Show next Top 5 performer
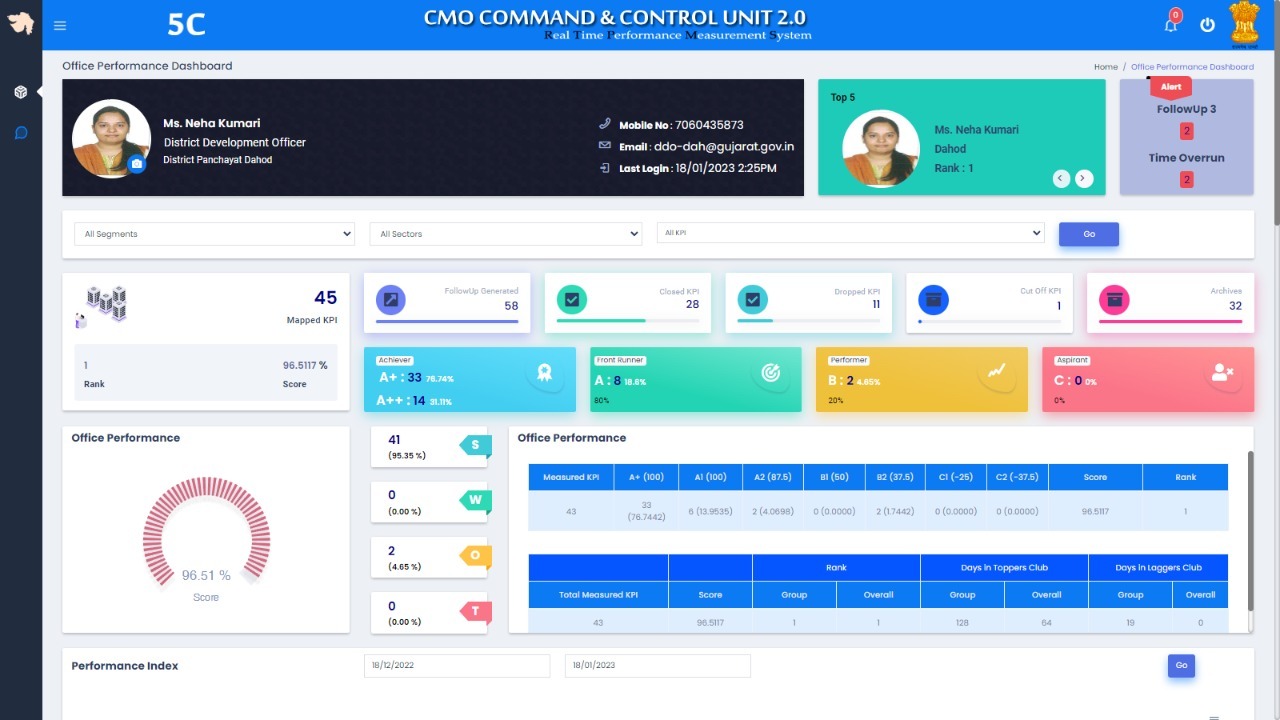1280x720 pixels. (1084, 179)
